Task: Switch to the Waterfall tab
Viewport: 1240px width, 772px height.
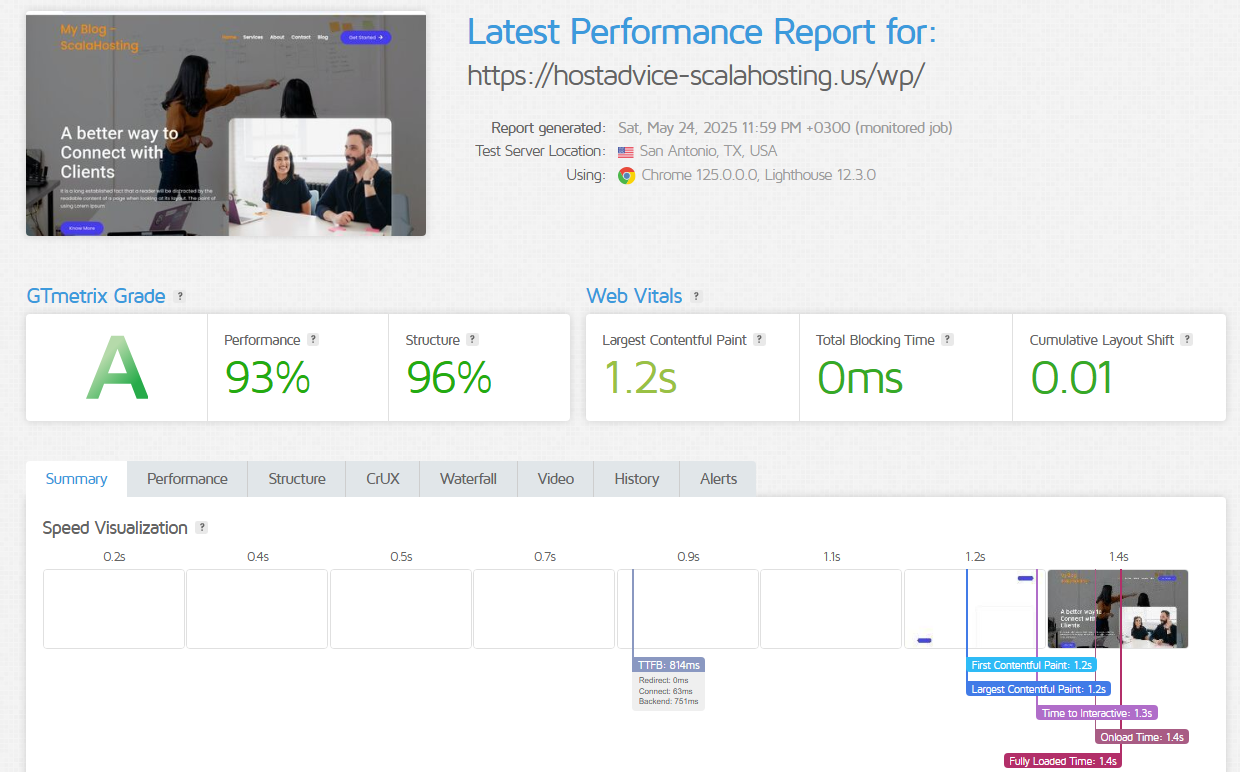Action: tap(468, 479)
